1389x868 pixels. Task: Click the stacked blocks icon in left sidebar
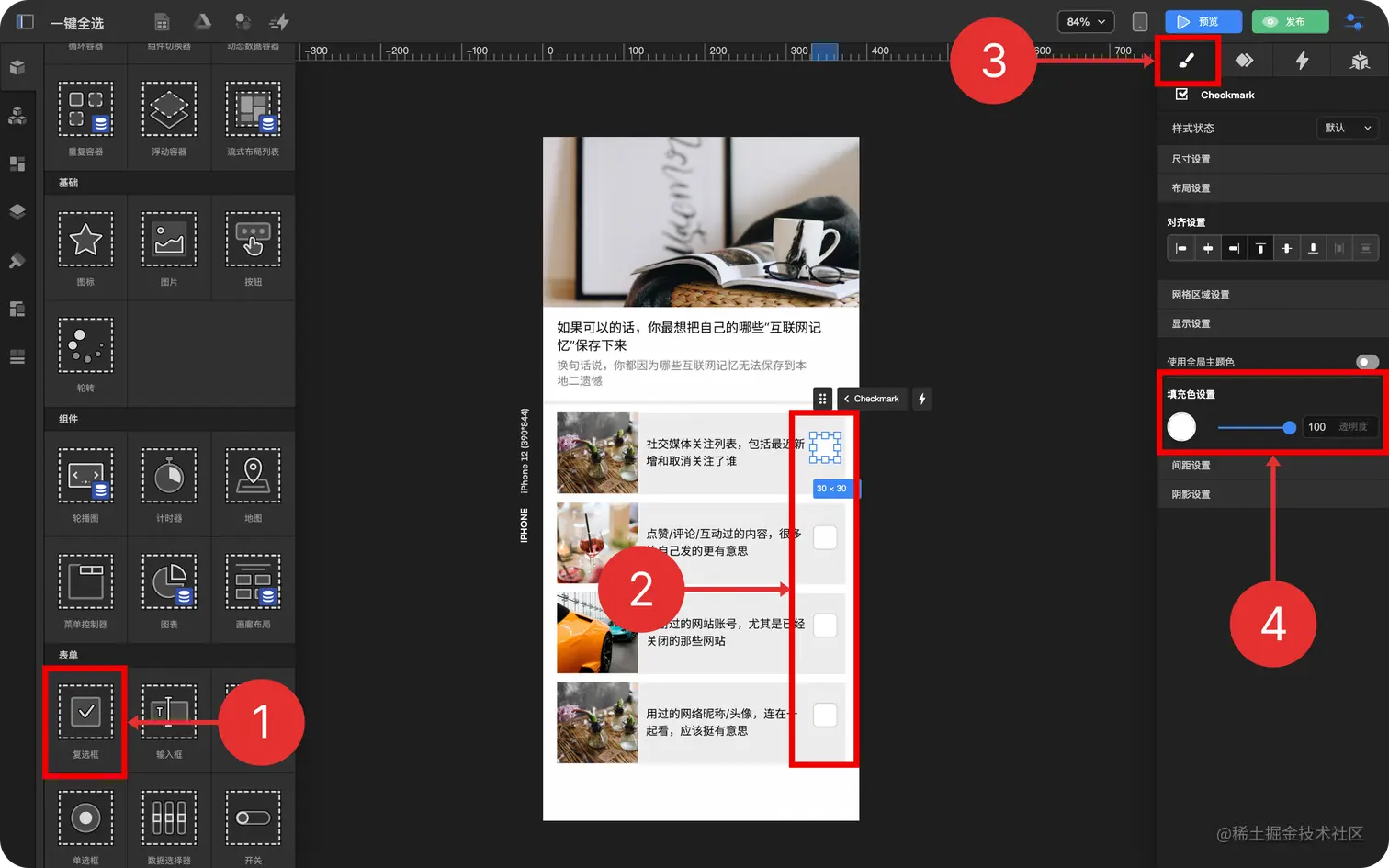click(x=17, y=116)
